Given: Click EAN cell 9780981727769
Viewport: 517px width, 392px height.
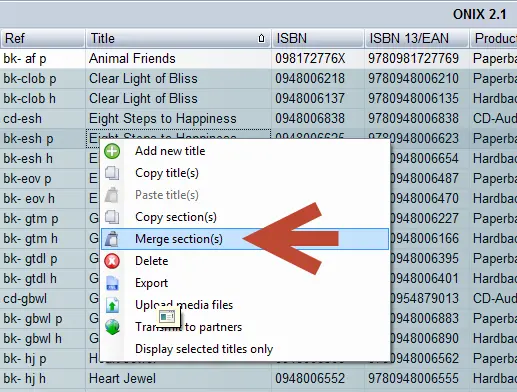Looking at the screenshot, I should pyautogui.click(x=417, y=59).
